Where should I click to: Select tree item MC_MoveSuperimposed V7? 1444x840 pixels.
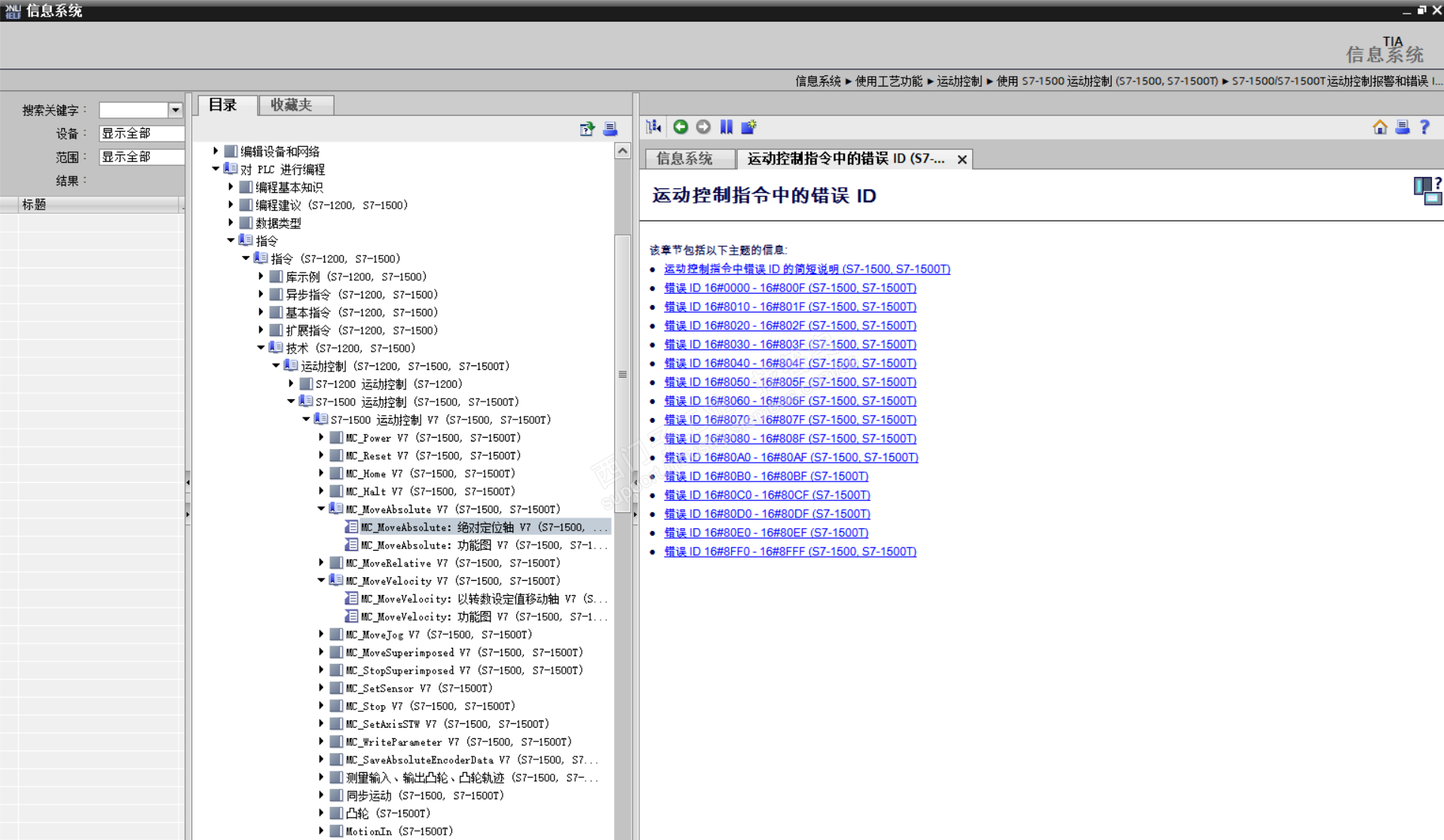pyautogui.click(x=464, y=652)
